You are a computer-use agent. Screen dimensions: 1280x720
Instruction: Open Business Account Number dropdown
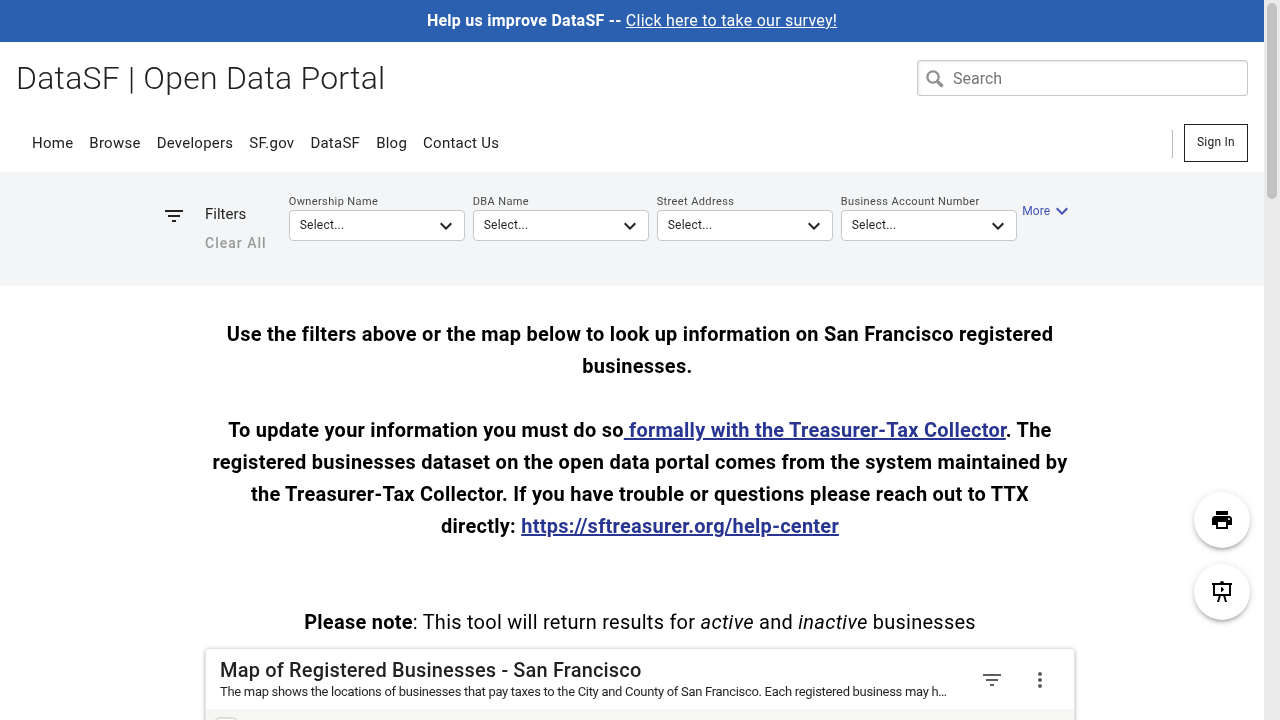click(929, 225)
